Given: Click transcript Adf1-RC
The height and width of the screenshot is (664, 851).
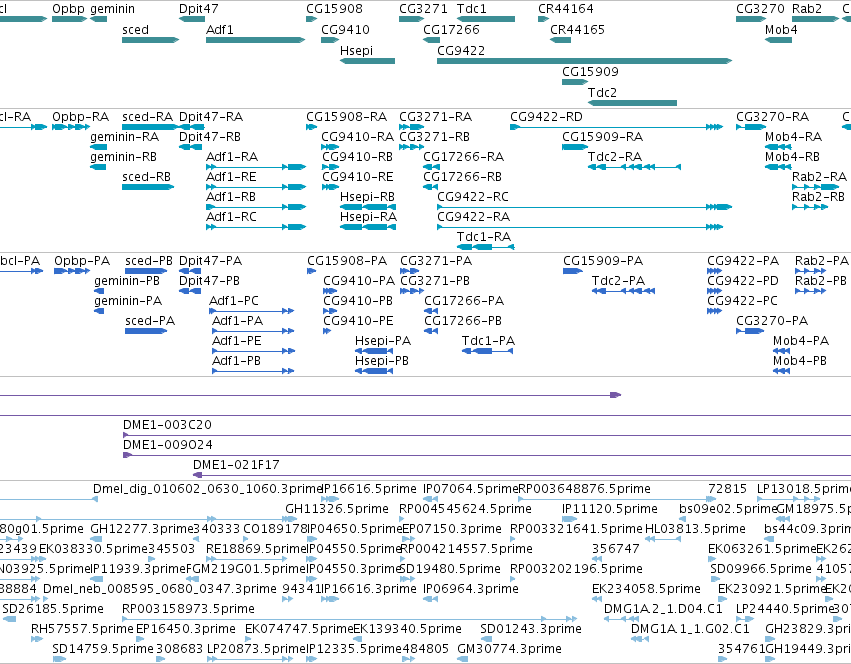Looking at the screenshot, I should [256, 227].
